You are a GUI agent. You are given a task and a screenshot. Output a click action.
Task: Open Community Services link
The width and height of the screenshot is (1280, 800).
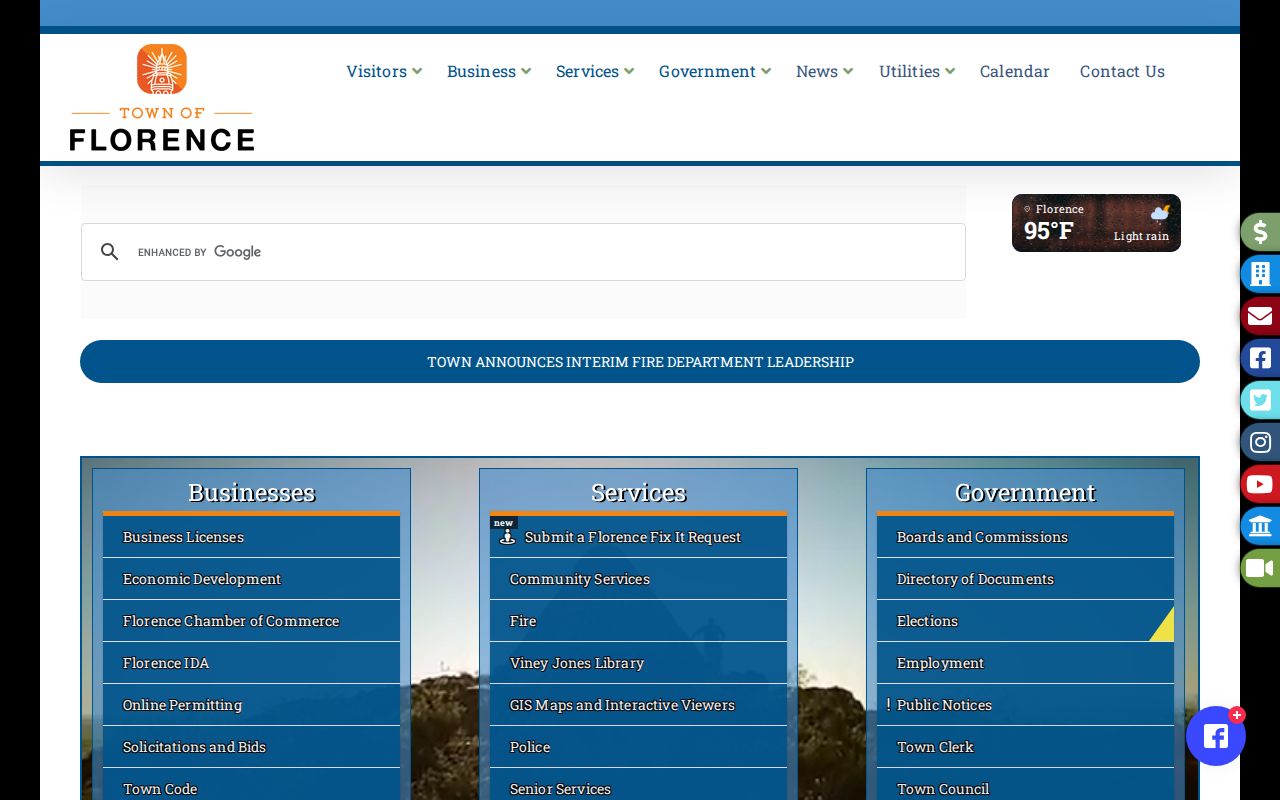(638, 579)
